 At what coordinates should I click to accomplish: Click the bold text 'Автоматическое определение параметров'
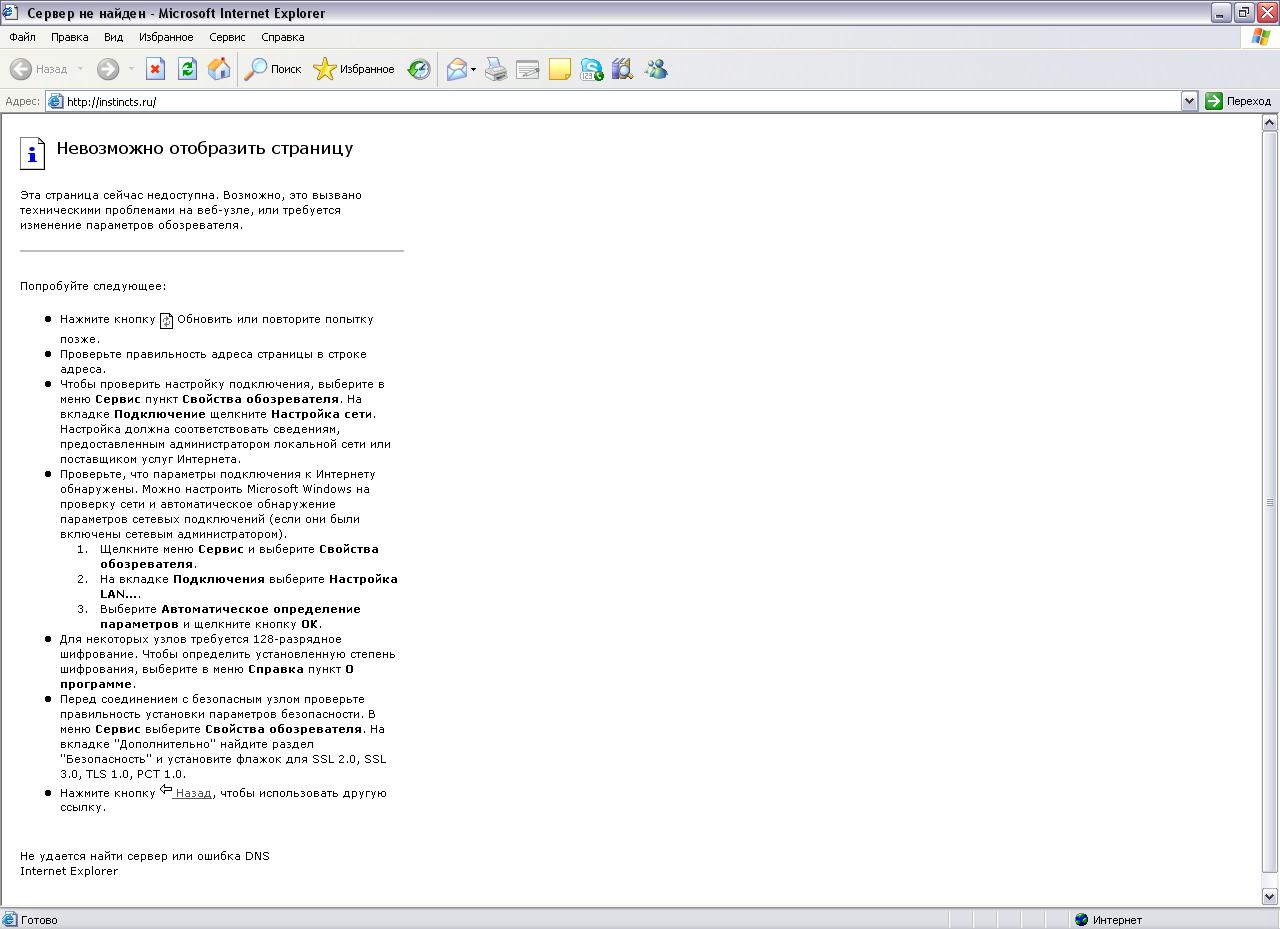tap(230, 616)
